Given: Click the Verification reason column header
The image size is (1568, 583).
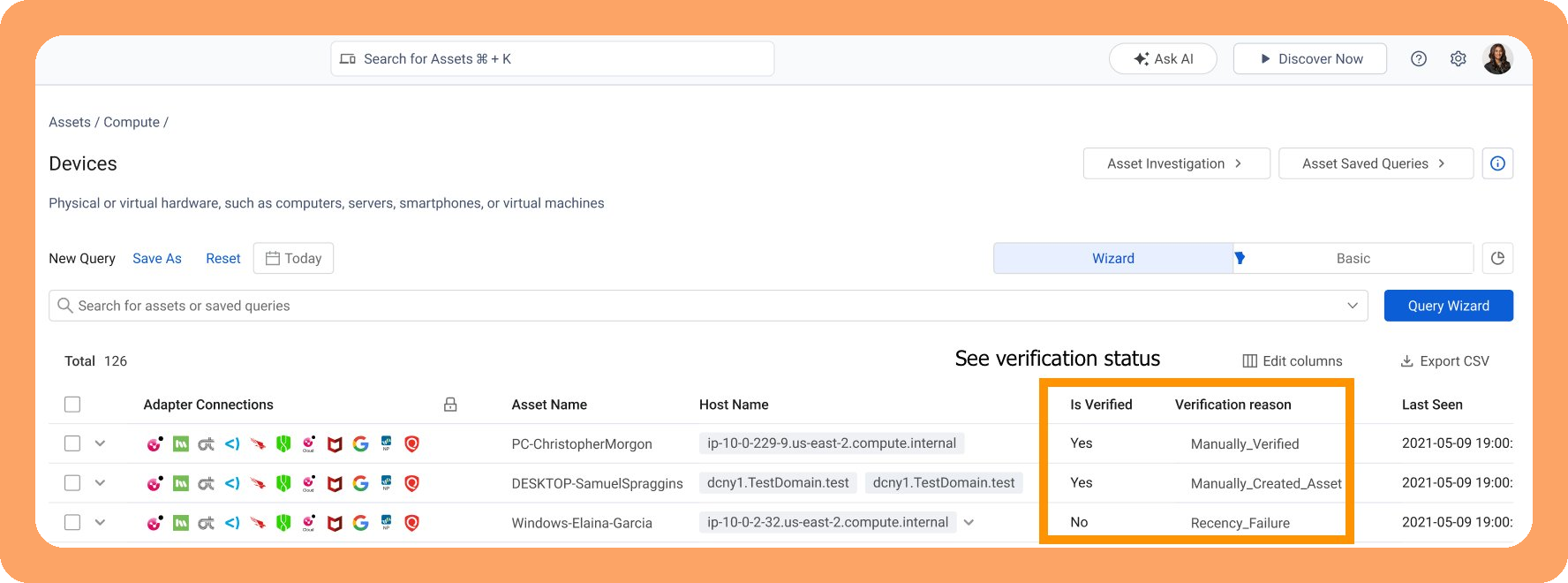Looking at the screenshot, I should pos(1233,405).
